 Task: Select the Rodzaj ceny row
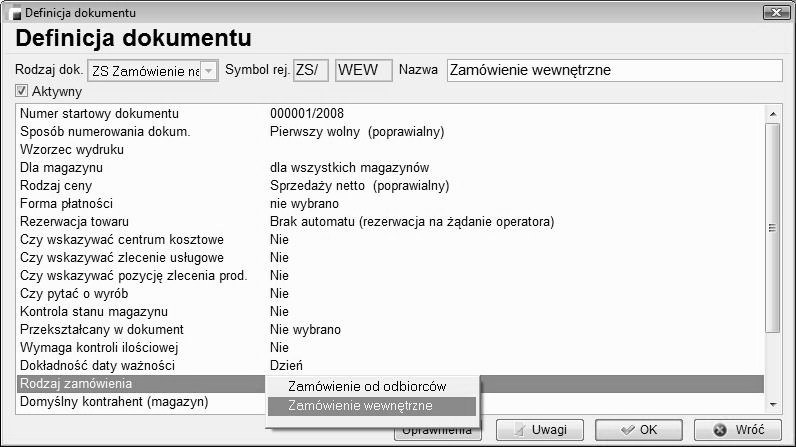pyautogui.click(x=390, y=186)
